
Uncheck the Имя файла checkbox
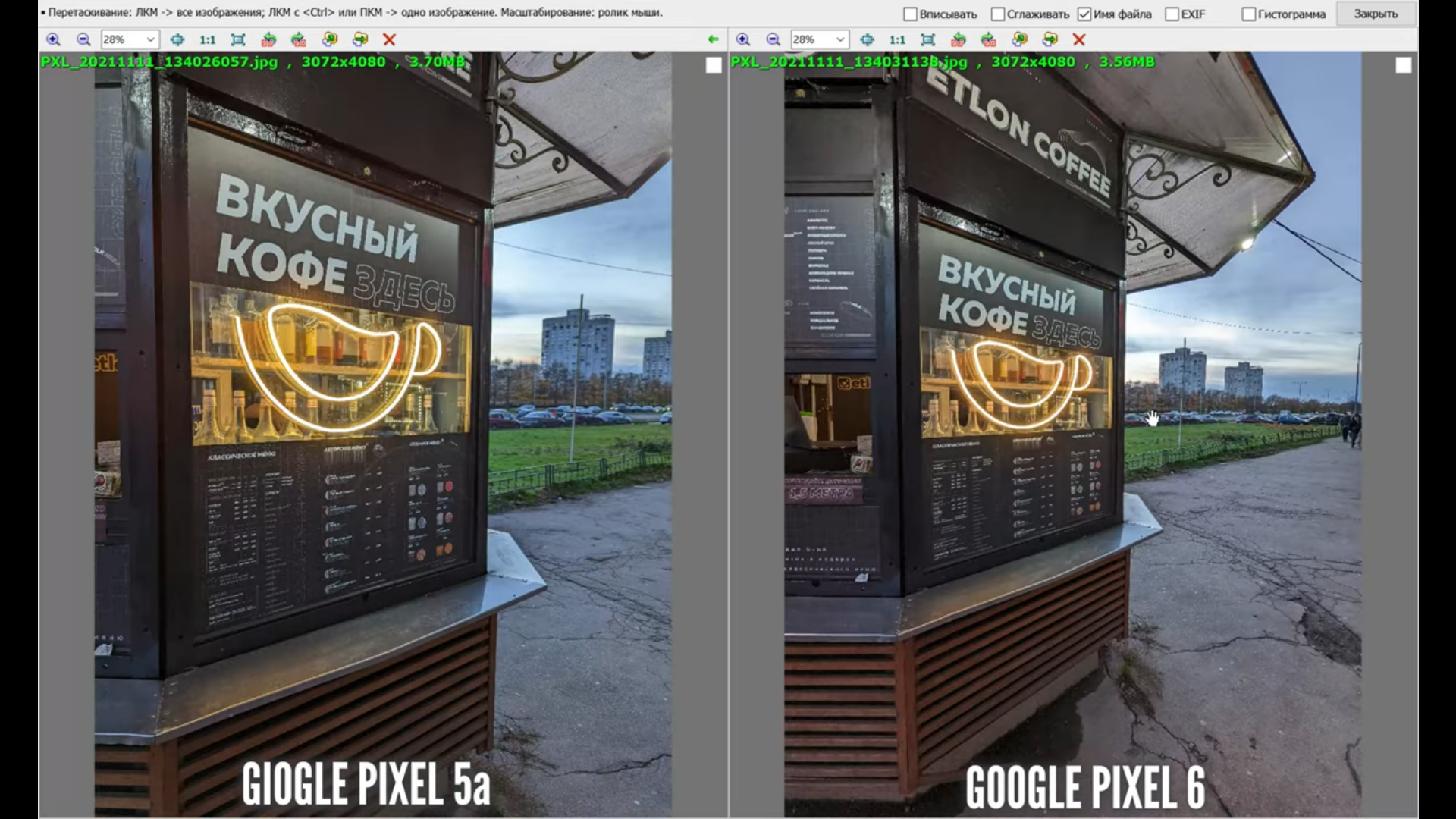click(1084, 14)
